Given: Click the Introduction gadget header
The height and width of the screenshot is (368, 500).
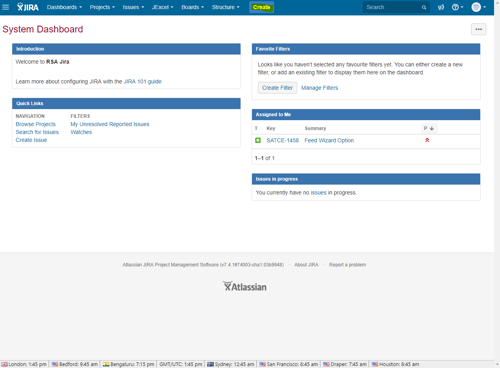Looking at the screenshot, I should 126,49.
